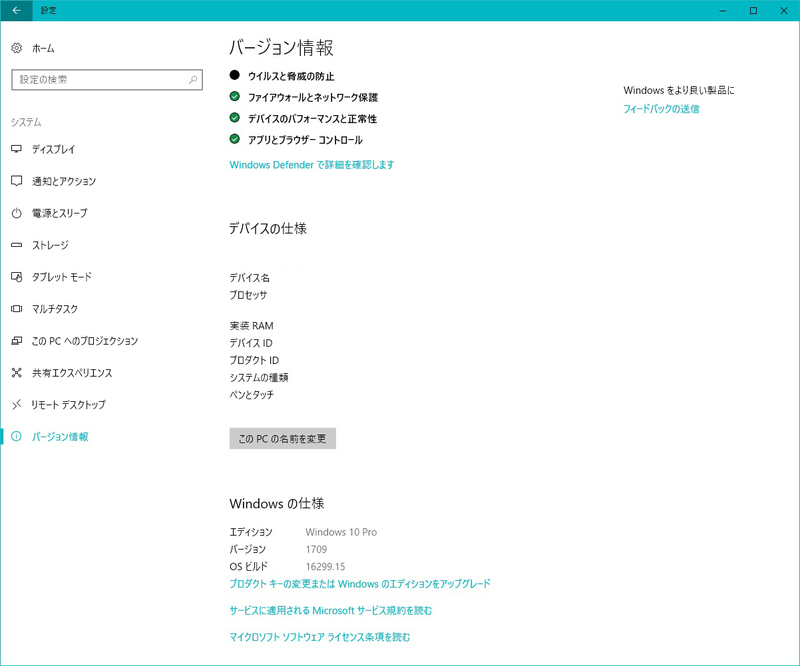Select the Tablet mode icon
The height and width of the screenshot is (666, 800).
(17, 277)
